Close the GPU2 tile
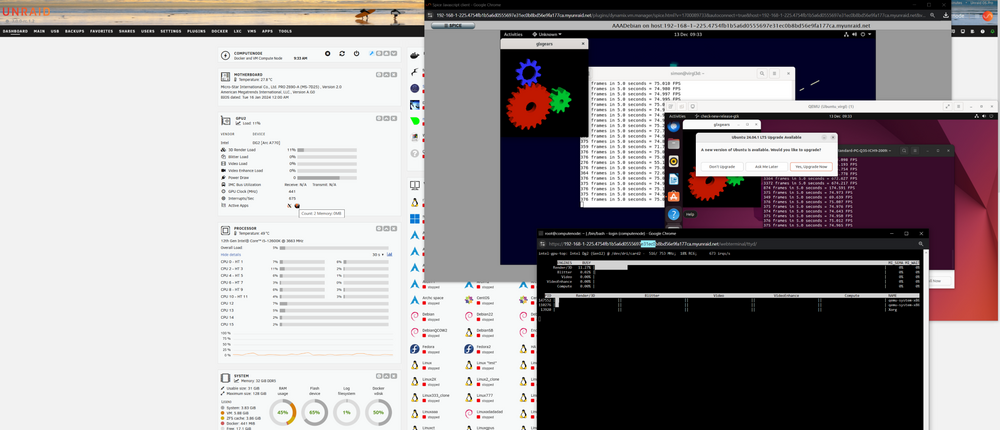 [x=394, y=118]
